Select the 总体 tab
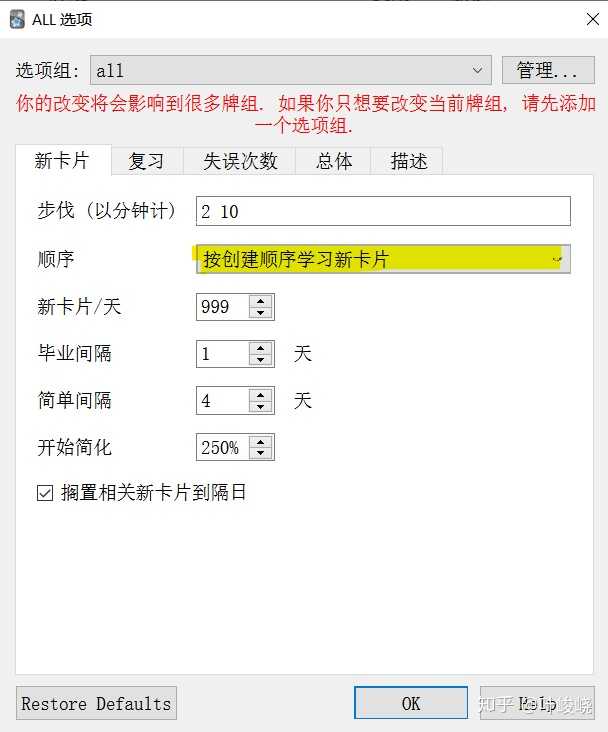This screenshot has height=732, width=608. pos(334,161)
